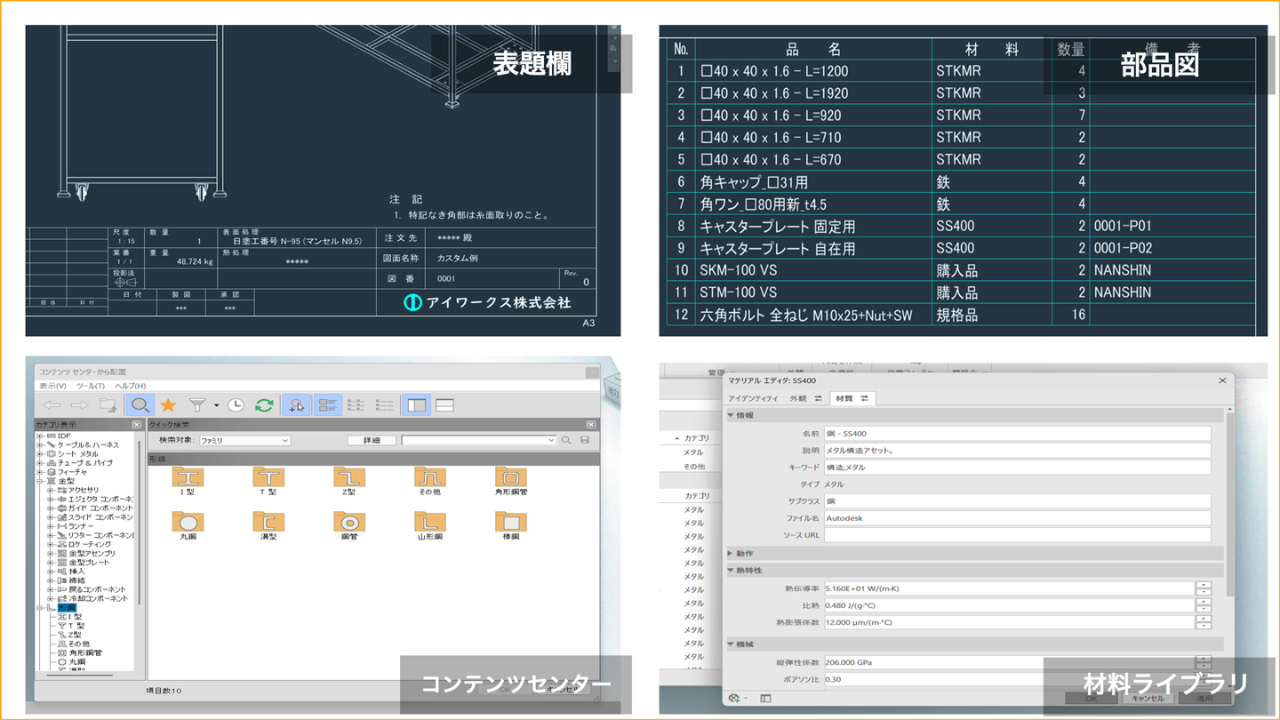The width and height of the screenshot is (1280, 720).
Task: Click the 熱膨張係数 value stepper
Action: pos(1204,622)
